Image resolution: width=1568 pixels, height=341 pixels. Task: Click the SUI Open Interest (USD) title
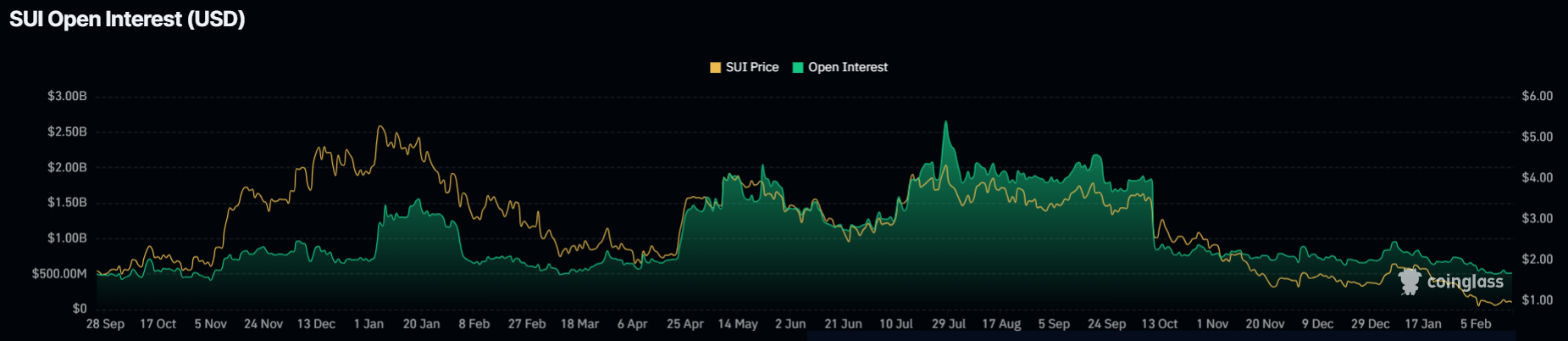pyautogui.click(x=127, y=19)
